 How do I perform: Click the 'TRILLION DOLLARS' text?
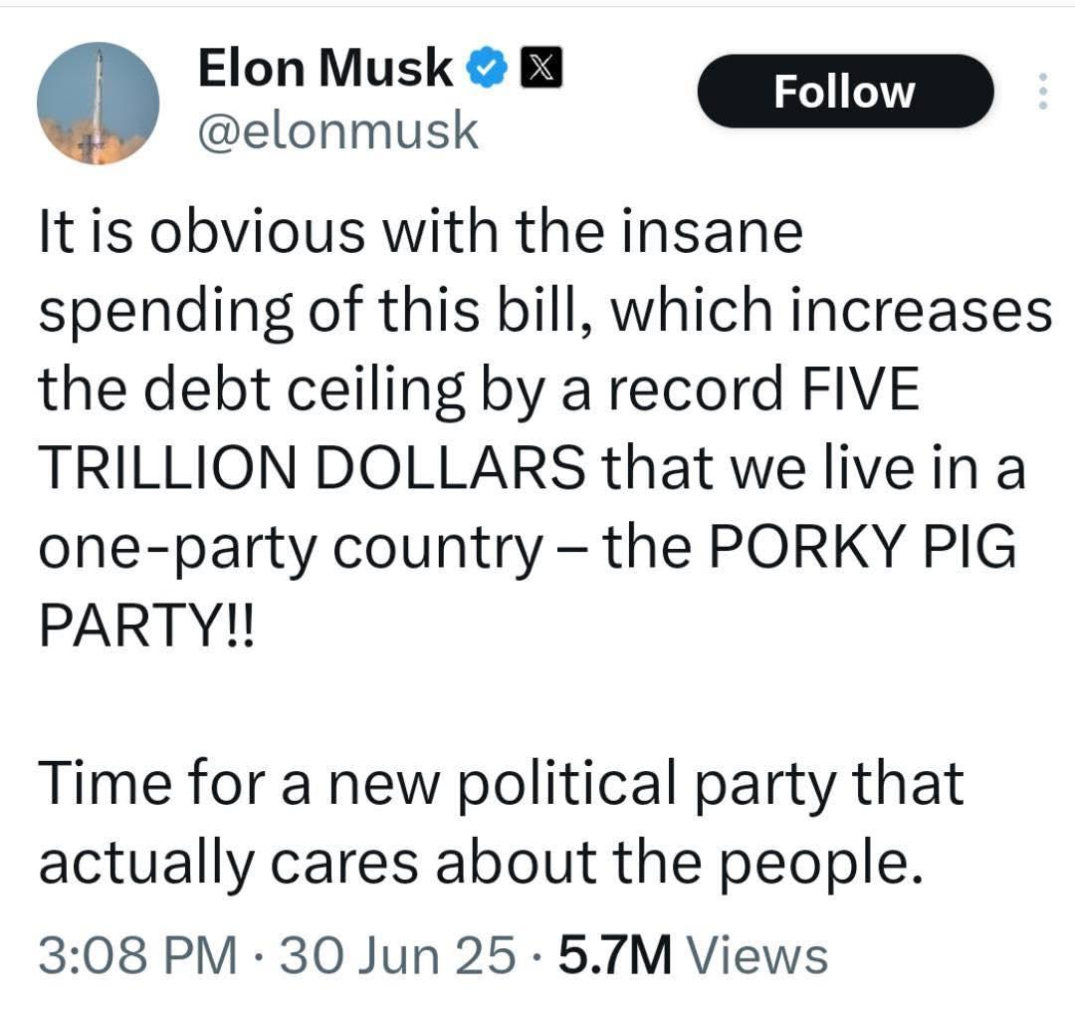pos(313,469)
